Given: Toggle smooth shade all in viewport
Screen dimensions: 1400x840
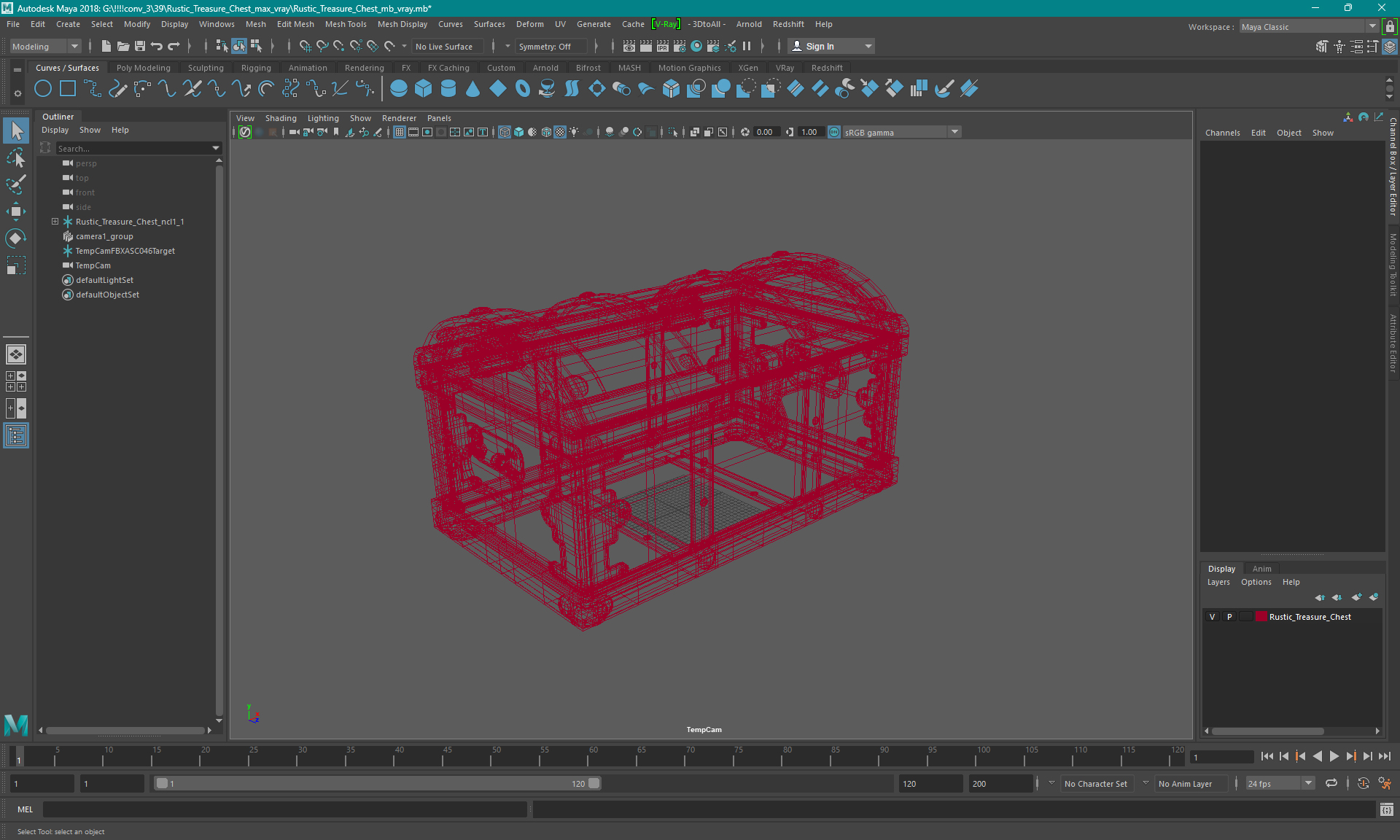Looking at the screenshot, I should [x=518, y=132].
